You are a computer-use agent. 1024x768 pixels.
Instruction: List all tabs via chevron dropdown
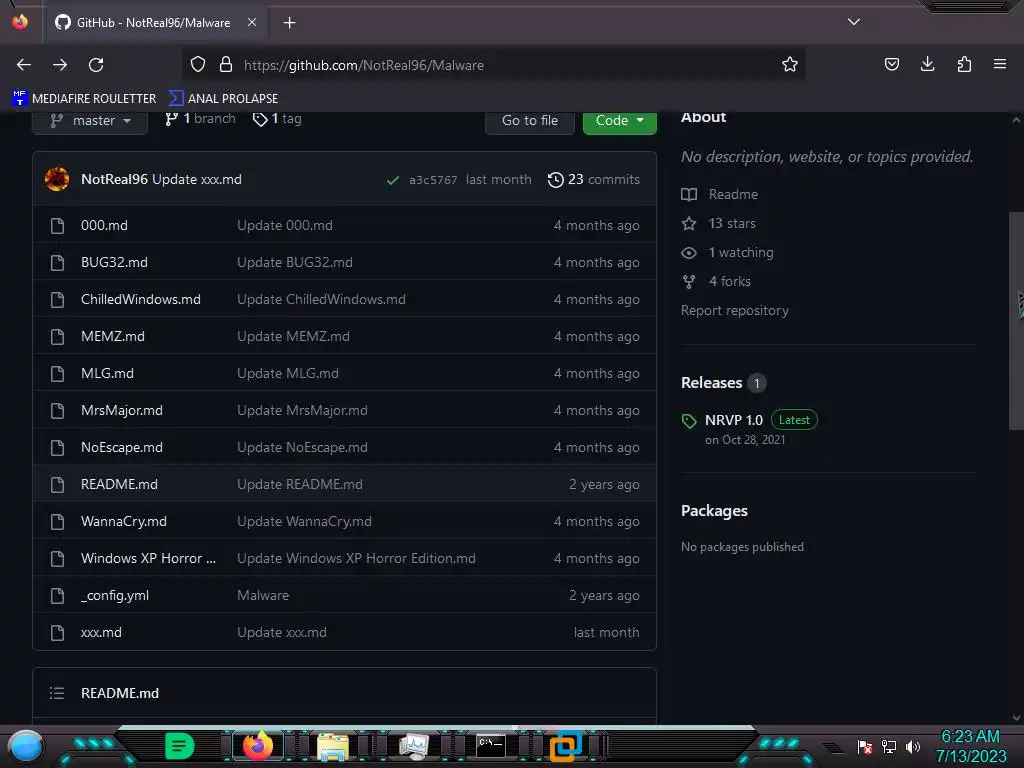(x=854, y=22)
